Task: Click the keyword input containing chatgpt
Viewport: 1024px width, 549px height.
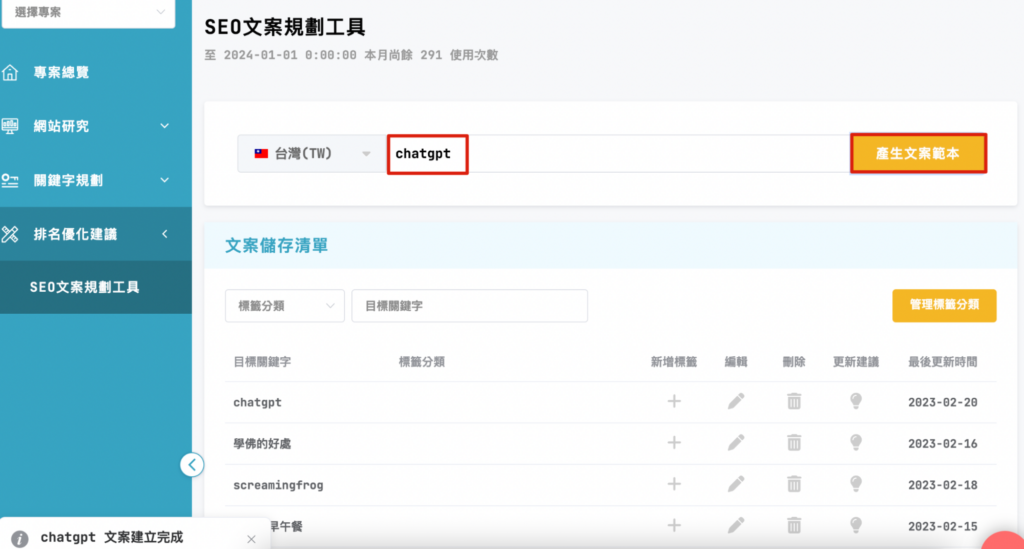Action: (x=617, y=154)
